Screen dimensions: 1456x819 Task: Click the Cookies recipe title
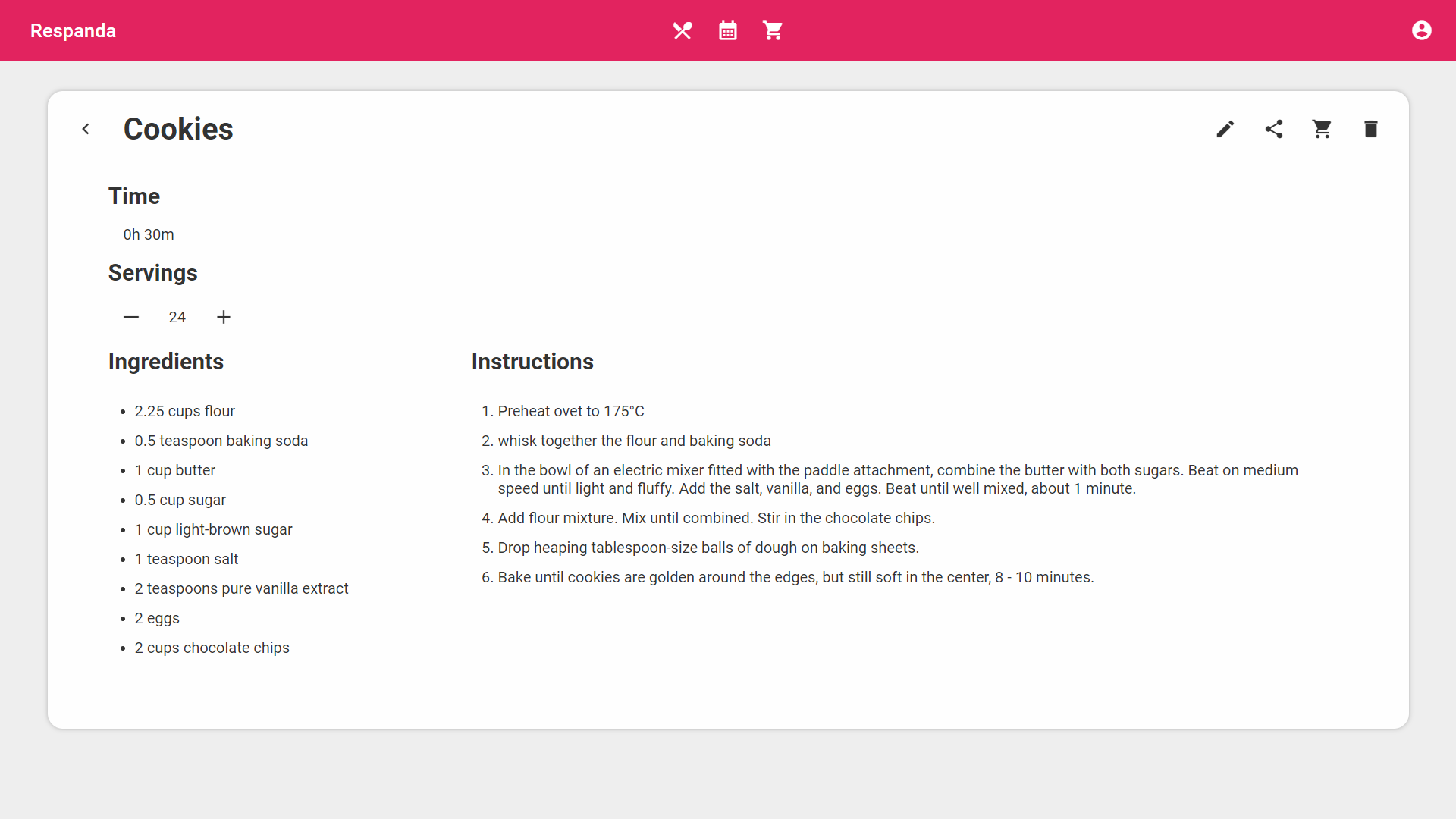click(178, 129)
